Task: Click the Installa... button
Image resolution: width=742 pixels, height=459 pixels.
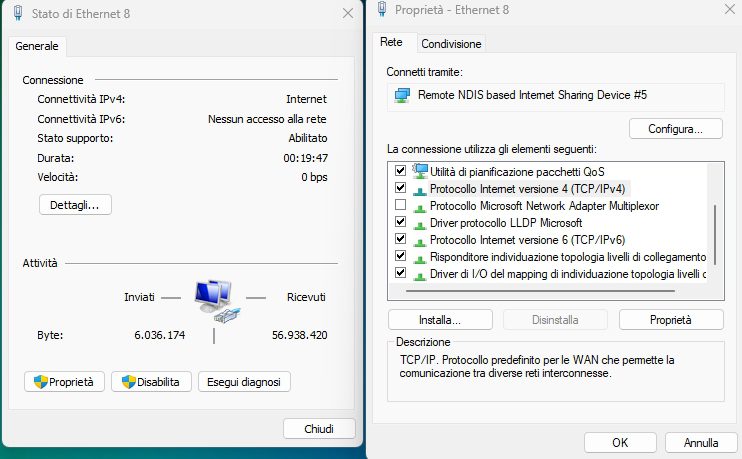Action: click(x=440, y=320)
